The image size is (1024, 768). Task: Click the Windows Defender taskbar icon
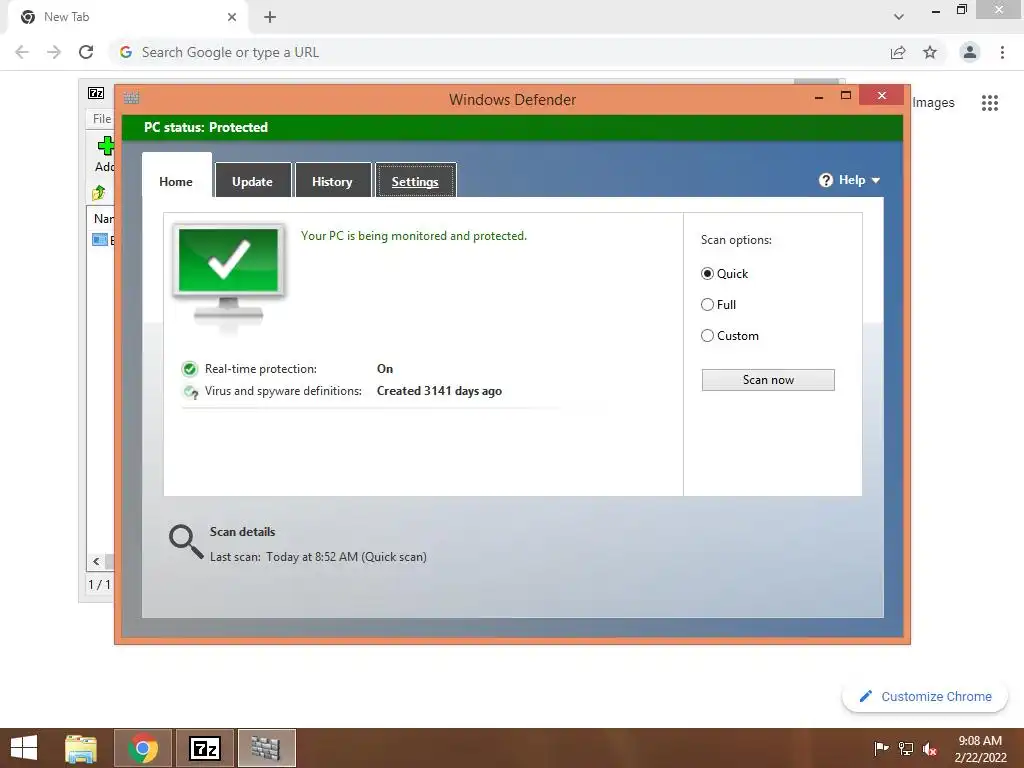266,748
